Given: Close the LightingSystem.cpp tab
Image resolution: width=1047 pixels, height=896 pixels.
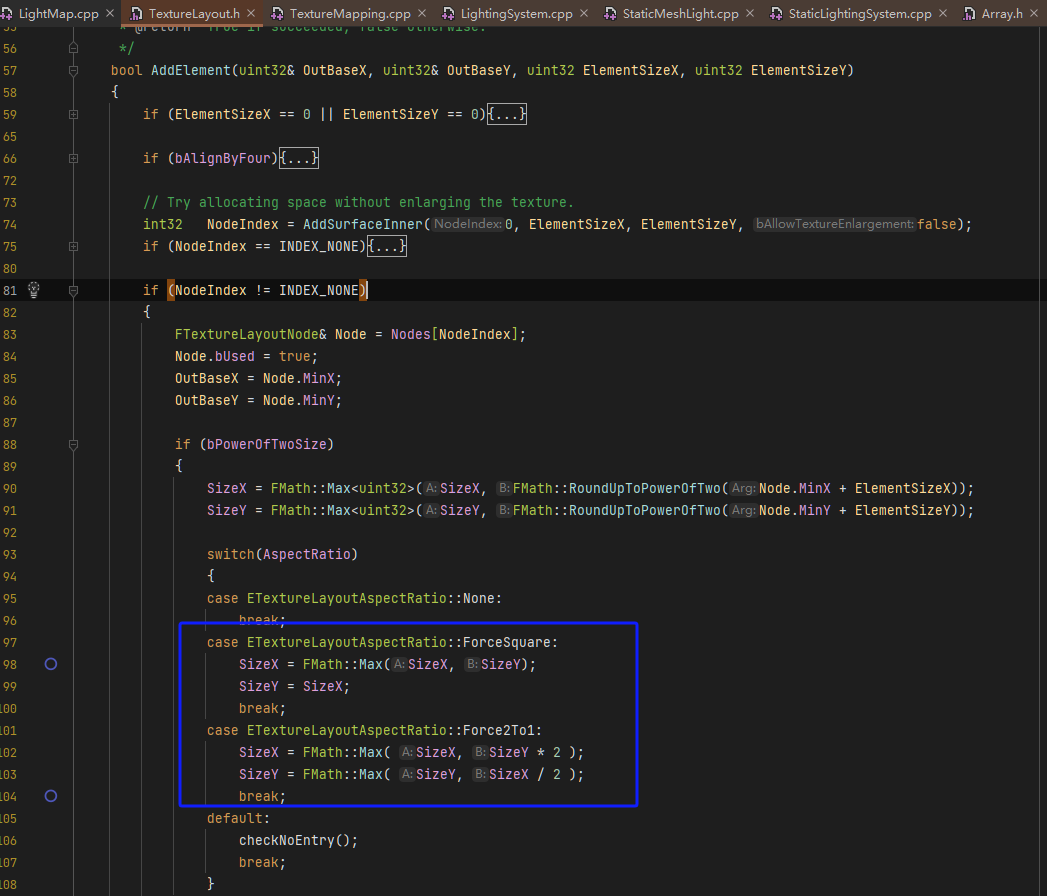Looking at the screenshot, I should click(584, 13).
